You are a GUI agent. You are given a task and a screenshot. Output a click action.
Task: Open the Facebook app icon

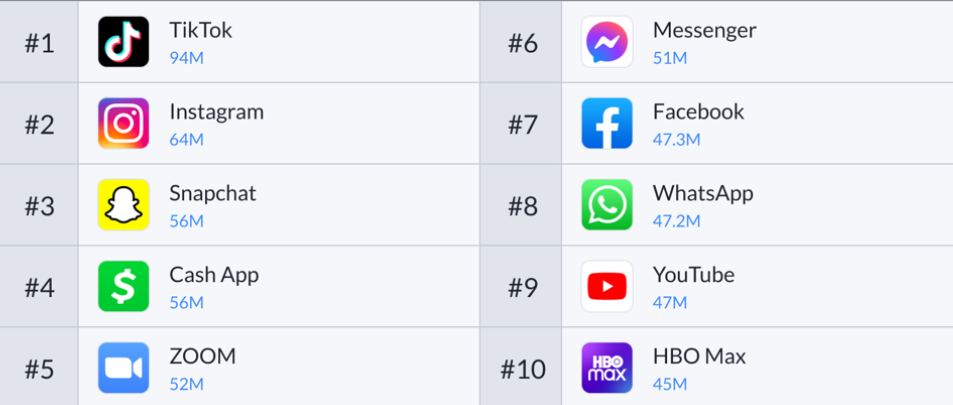pos(607,124)
